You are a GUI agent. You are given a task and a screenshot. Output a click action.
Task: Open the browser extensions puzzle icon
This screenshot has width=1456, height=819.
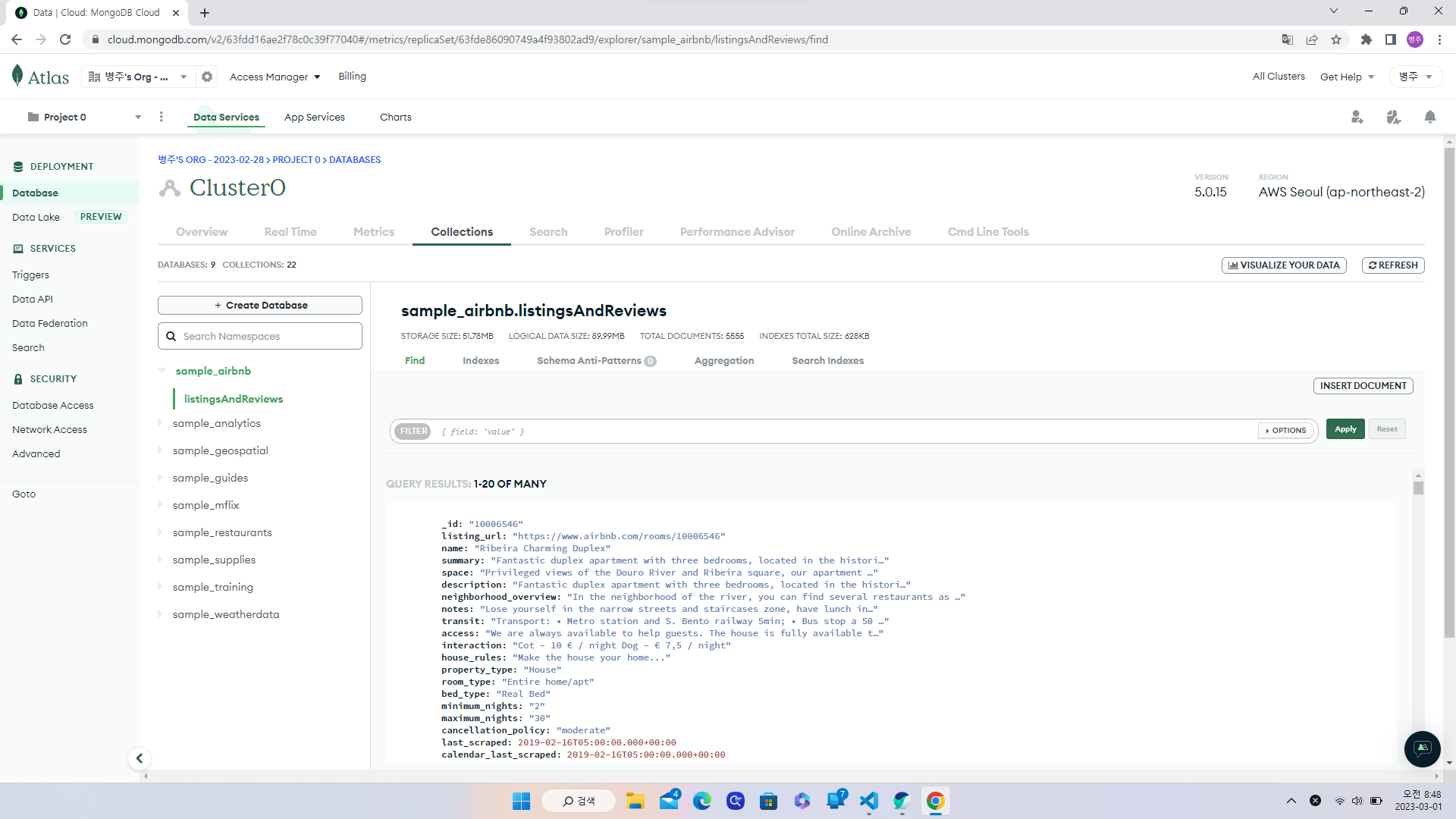[1367, 39]
